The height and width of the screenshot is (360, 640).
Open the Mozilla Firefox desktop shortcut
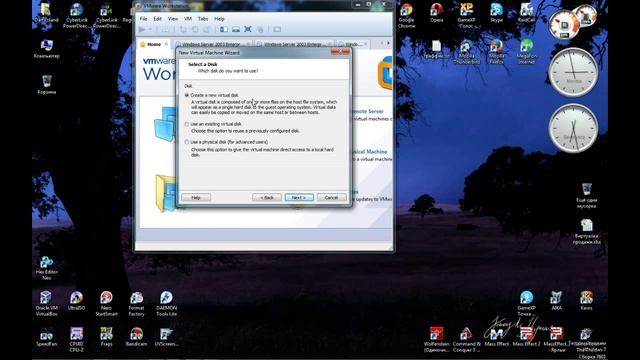tap(496, 52)
